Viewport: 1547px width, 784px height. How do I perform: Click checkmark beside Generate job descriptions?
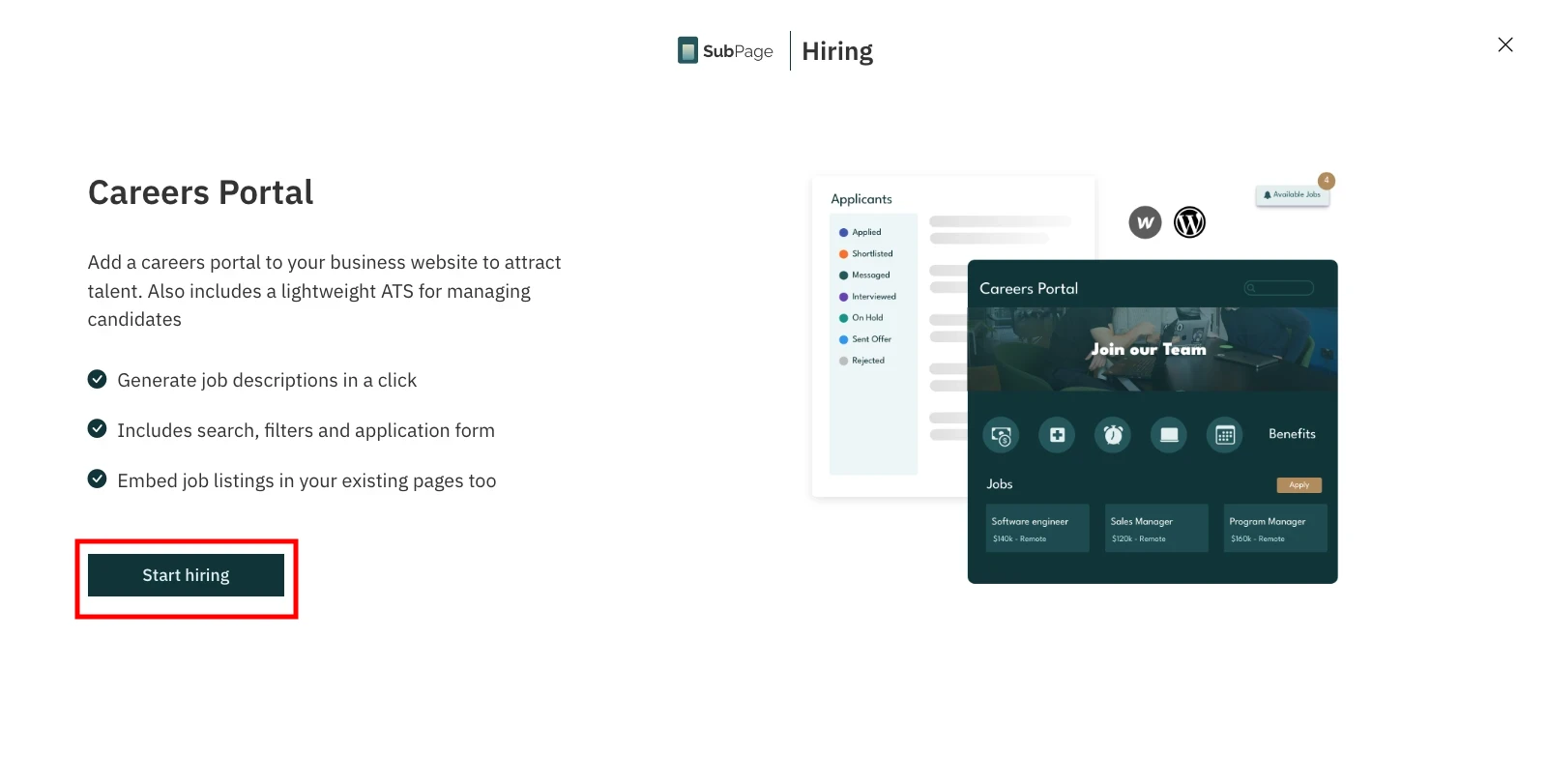[x=97, y=379]
